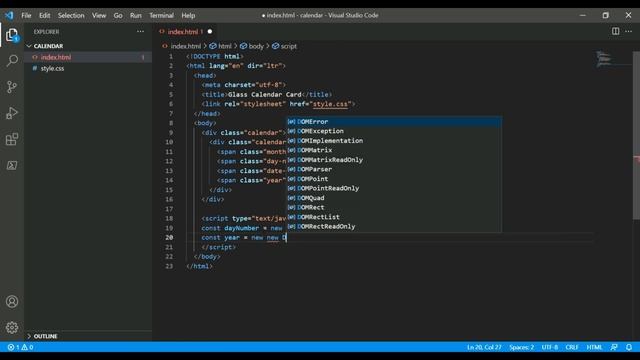640x360 pixels.
Task: Choose DOMParser autocomplete suggestion
Action: click(x=394, y=169)
